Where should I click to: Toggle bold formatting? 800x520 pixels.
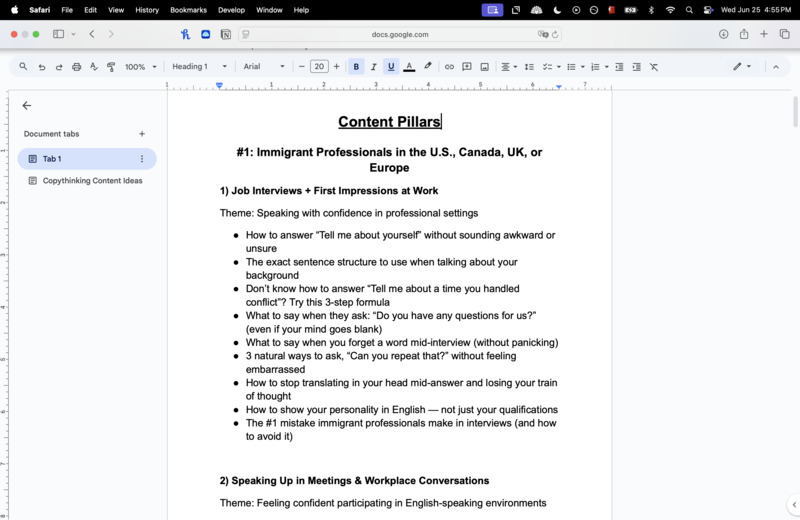pyautogui.click(x=356, y=67)
